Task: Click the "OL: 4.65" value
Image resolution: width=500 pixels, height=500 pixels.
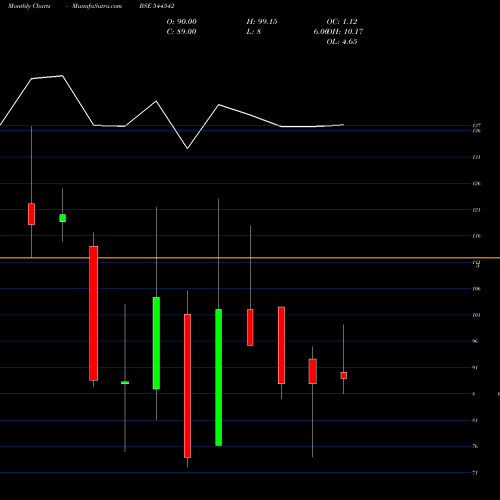Action: coord(342,42)
